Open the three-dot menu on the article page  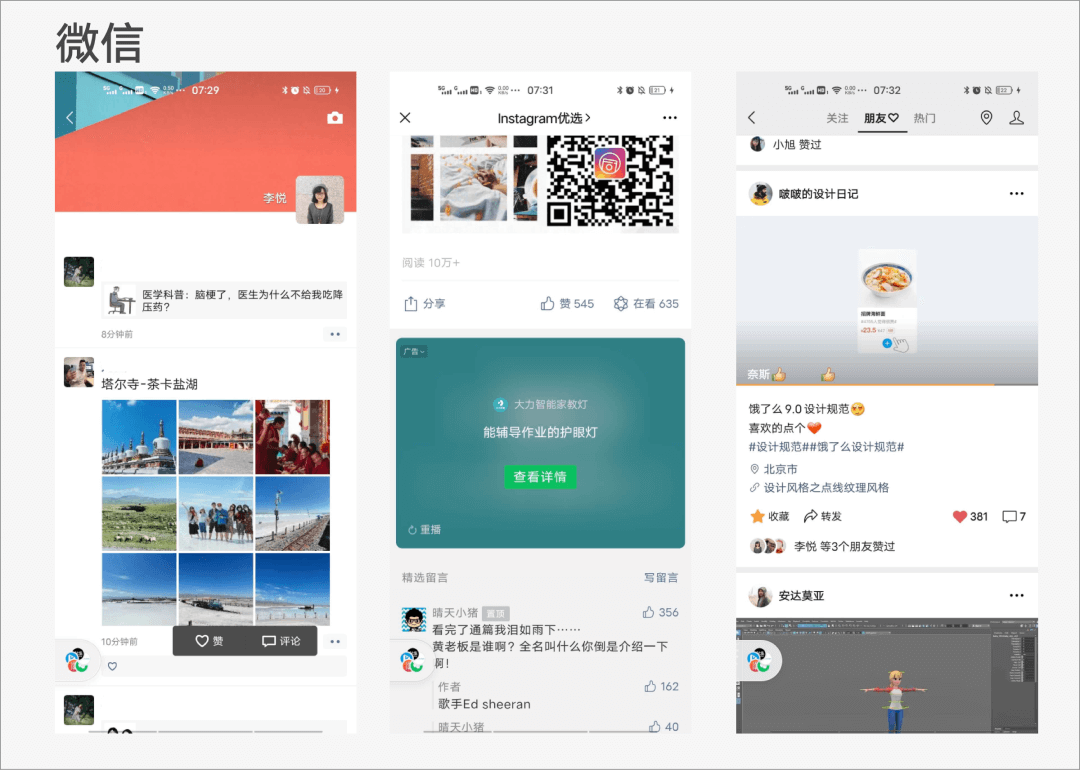(x=669, y=118)
